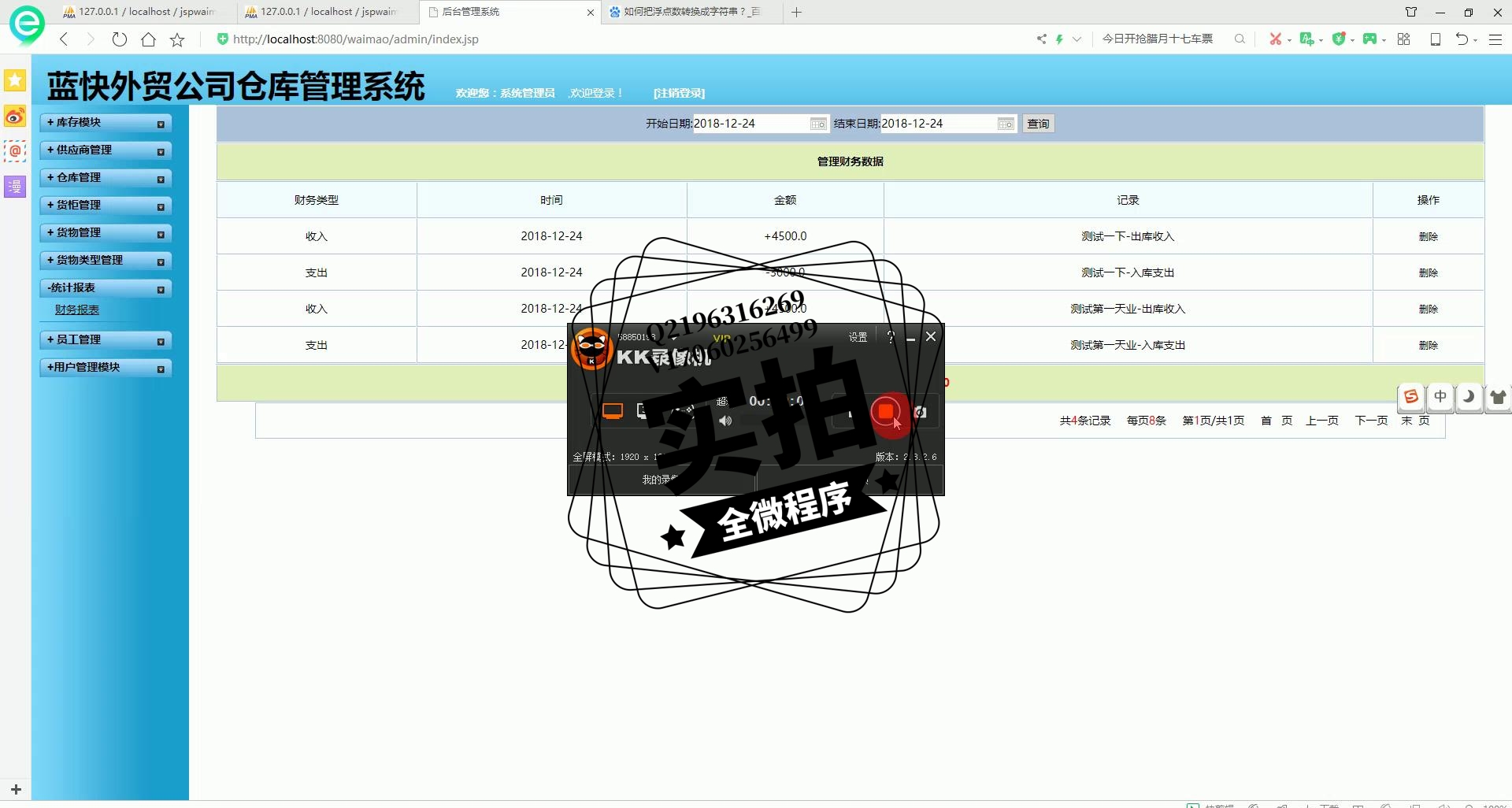Open sidebar purple comics icon
Screen dimensions: 1512x808
tap(15, 187)
